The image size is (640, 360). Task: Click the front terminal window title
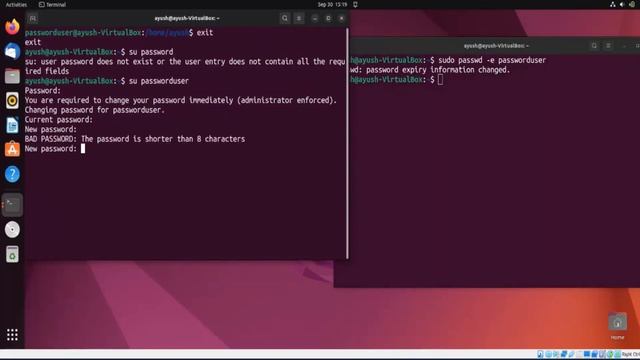(x=187, y=18)
